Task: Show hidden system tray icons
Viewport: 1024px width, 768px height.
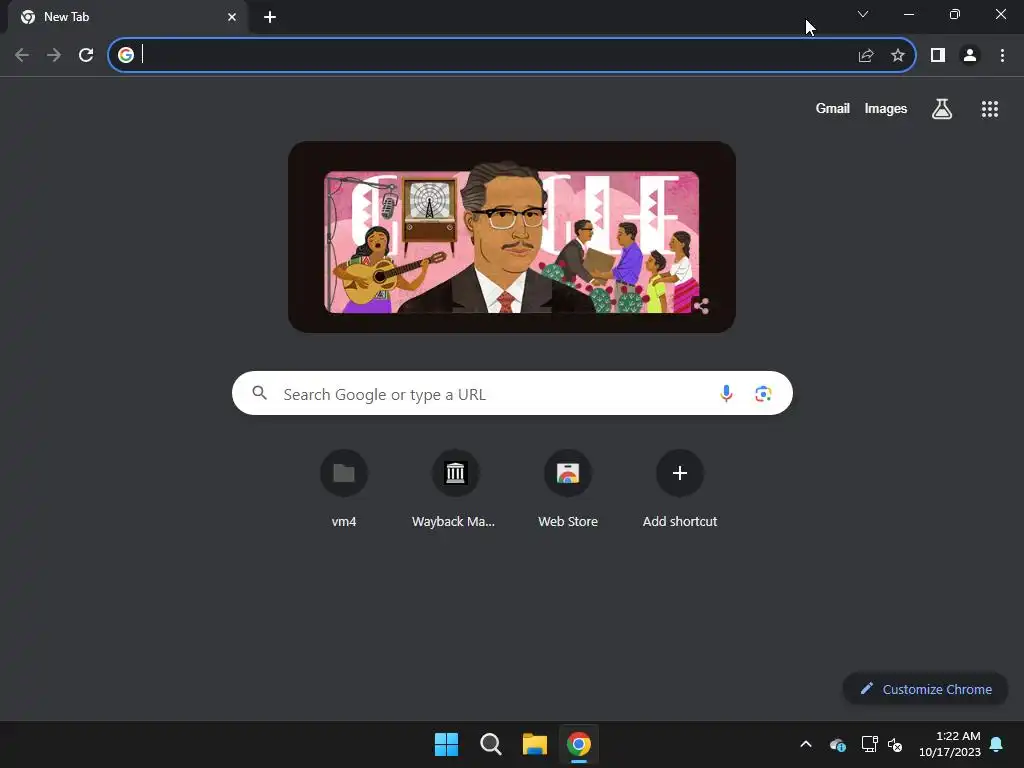Action: click(x=806, y=744)
